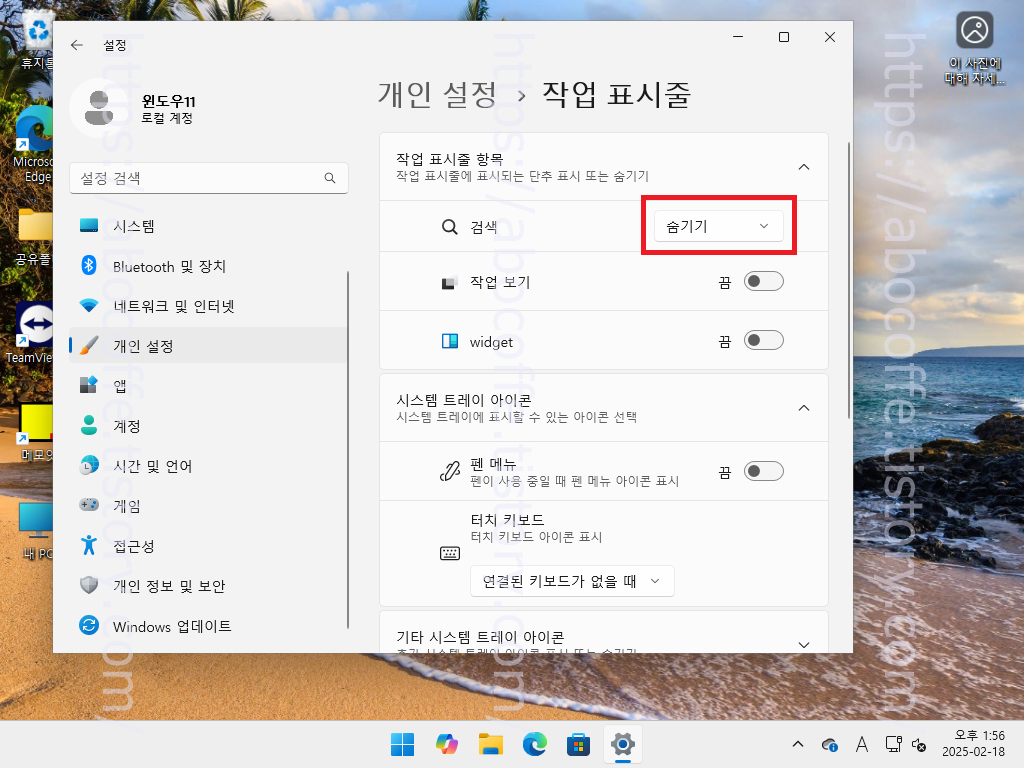Click the '개인 설정' breadcrumb link

click(437, 94)
